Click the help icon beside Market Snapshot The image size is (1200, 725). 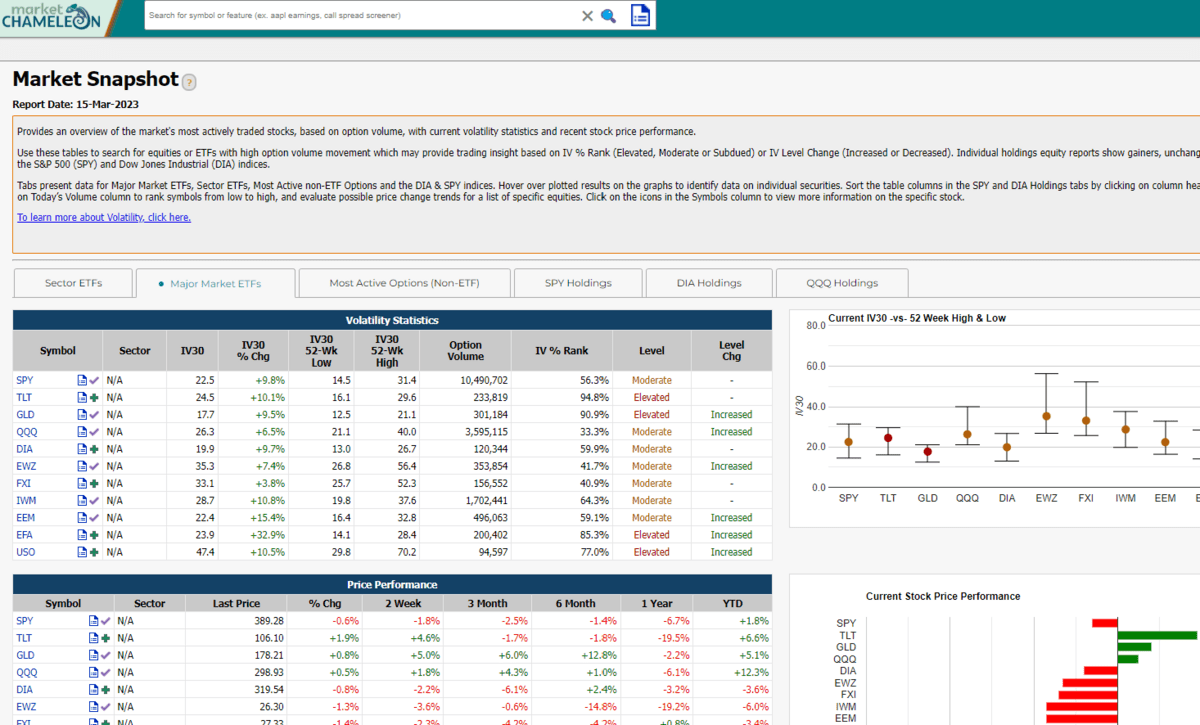(x=189, y=82)
